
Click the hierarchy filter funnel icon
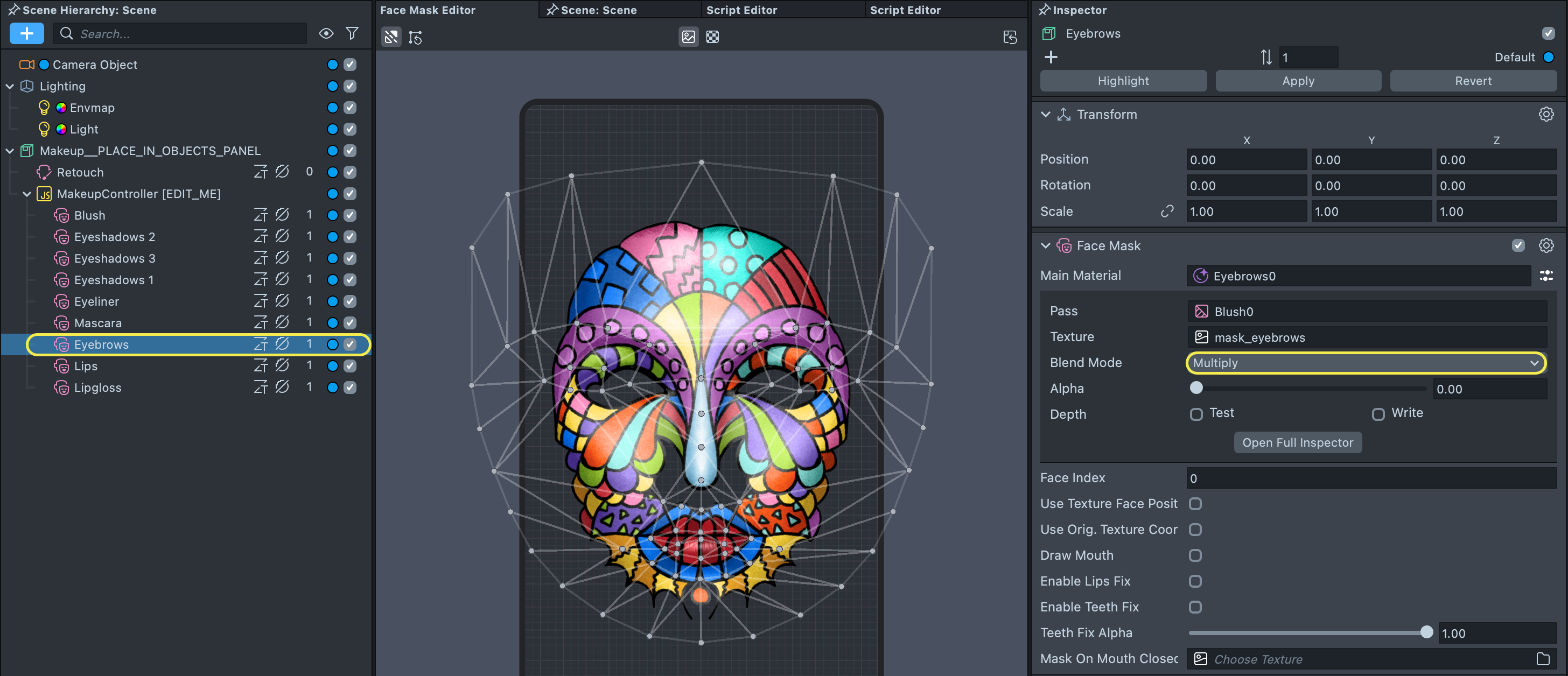tap(352, 33)
